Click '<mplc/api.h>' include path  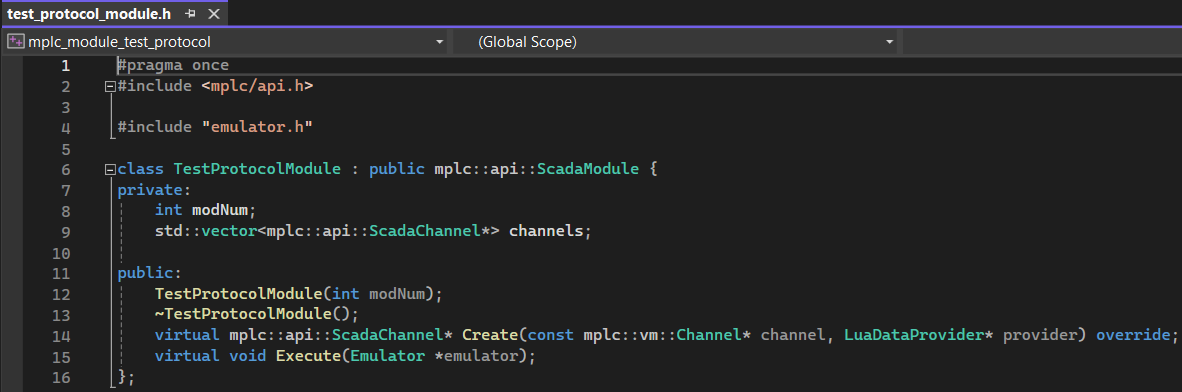(257, 86)
